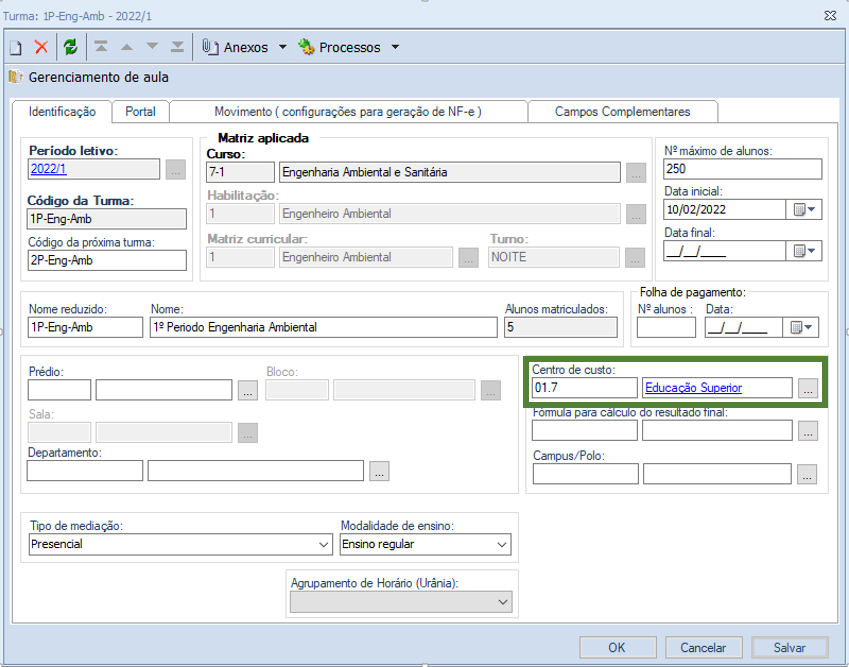Open lookup button for Bloco
This screenshot has height=667, width=849.
tap(491, 390)
